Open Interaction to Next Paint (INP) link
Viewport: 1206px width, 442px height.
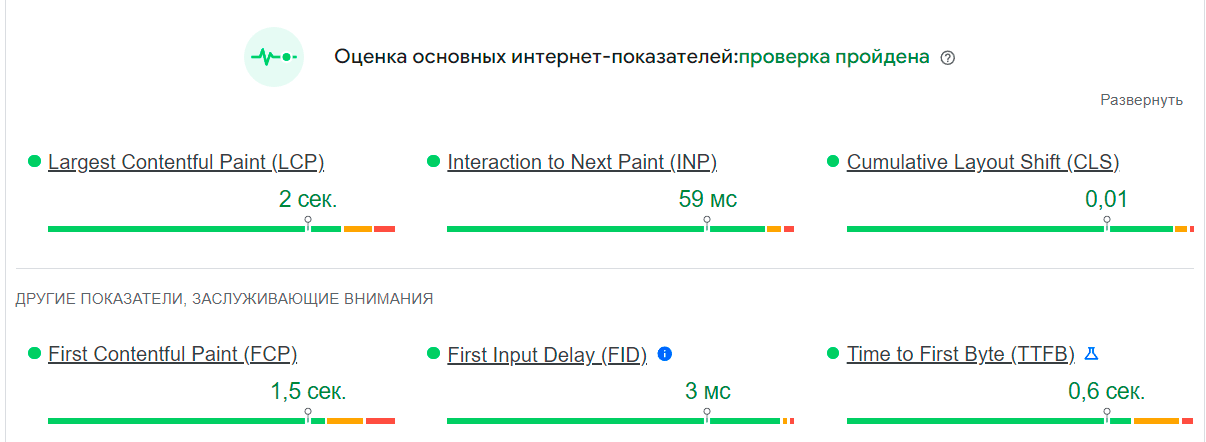582,162
